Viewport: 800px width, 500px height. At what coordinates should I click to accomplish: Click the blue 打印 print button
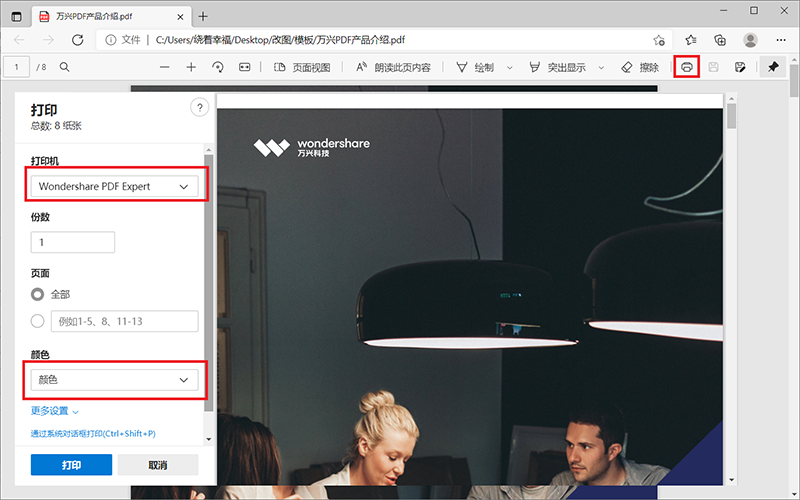[71, 465]
